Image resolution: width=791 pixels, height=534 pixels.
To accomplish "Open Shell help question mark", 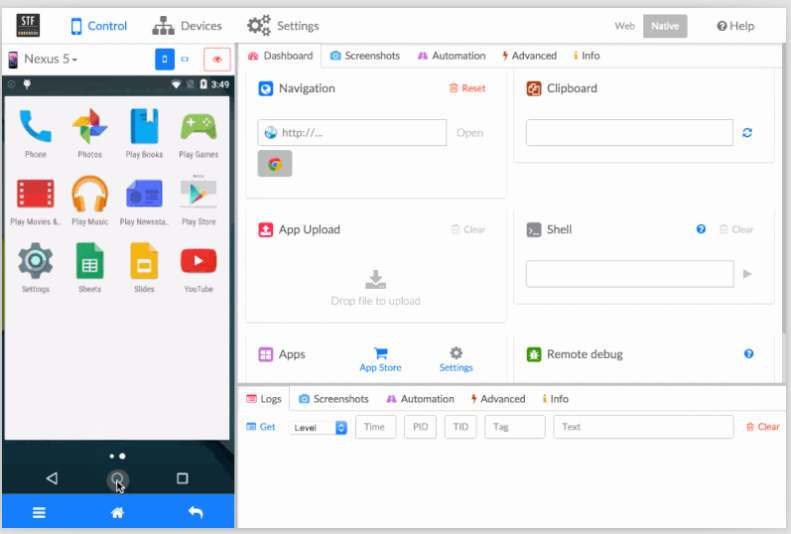I will point(701,229).
